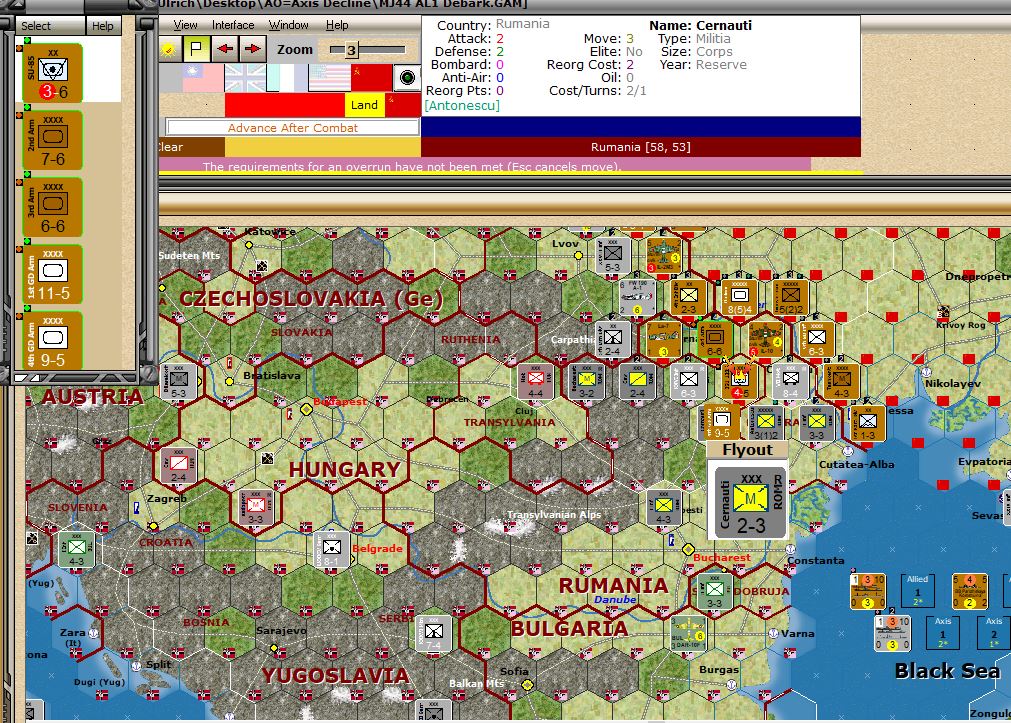The image size is (1011, 723).
Task: Click the 5-3 unit near Bratislava
Action: click(x=179, y=382)
